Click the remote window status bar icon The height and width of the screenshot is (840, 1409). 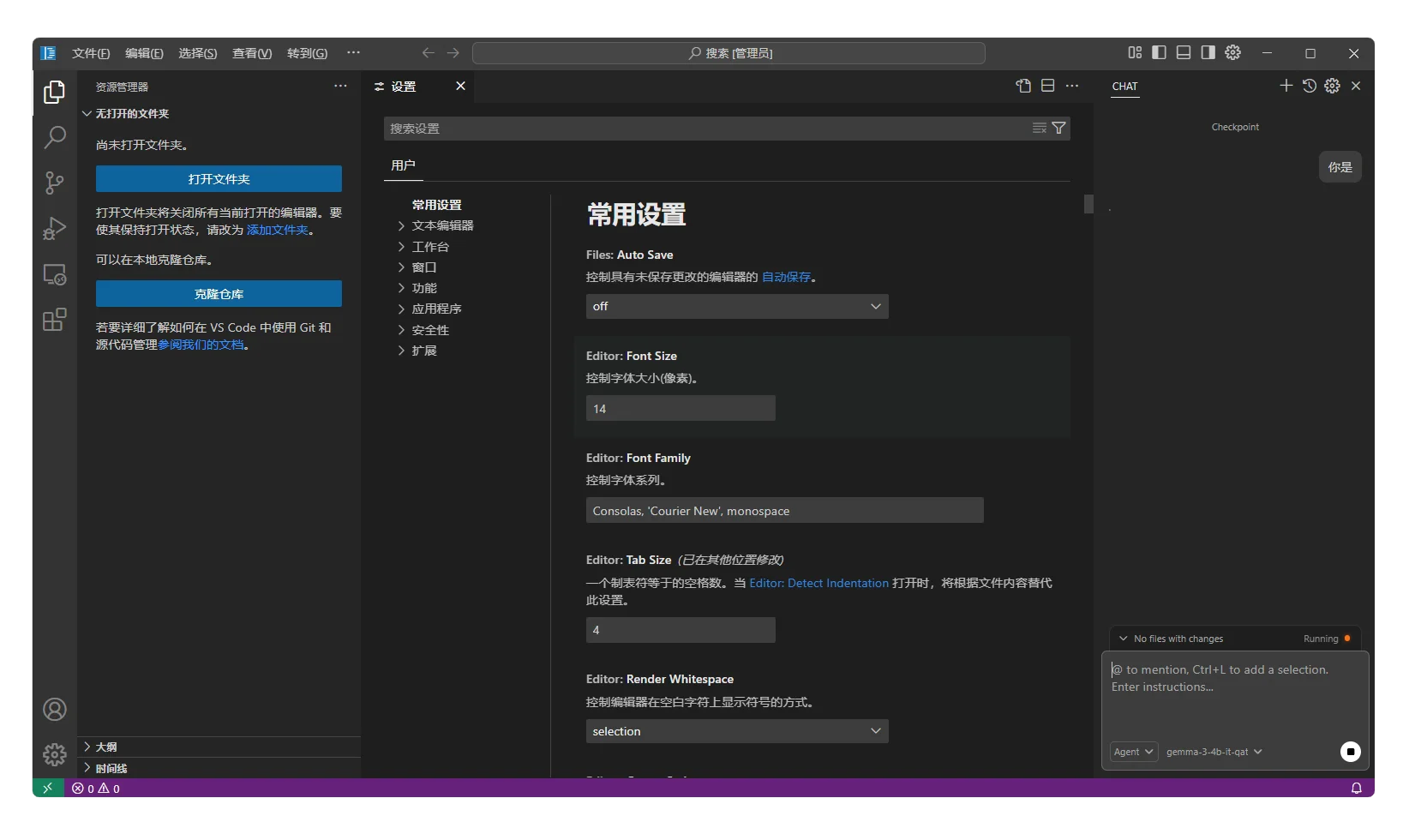click(48, 788)
